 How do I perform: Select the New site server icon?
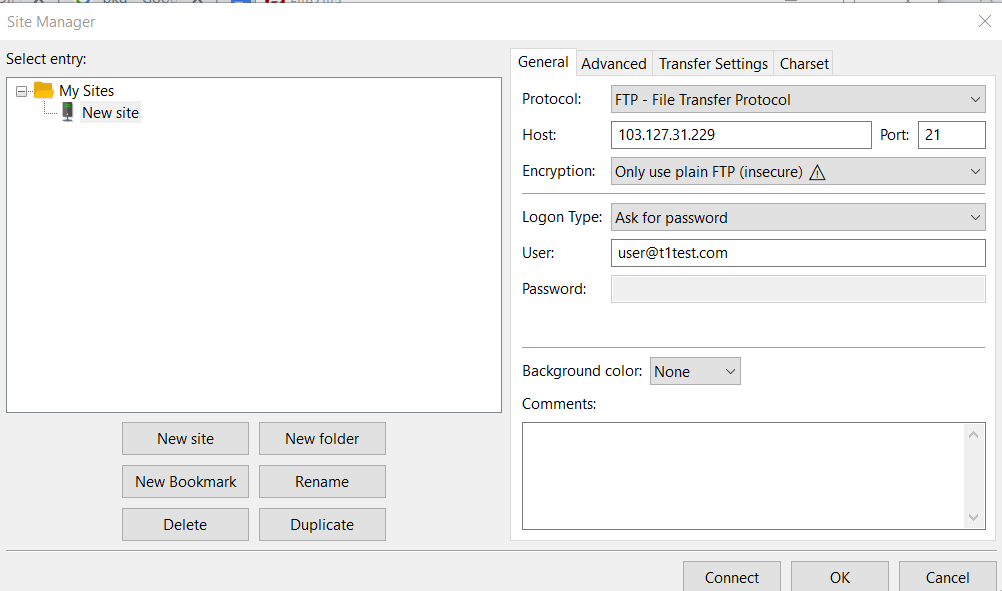[67, 112]
